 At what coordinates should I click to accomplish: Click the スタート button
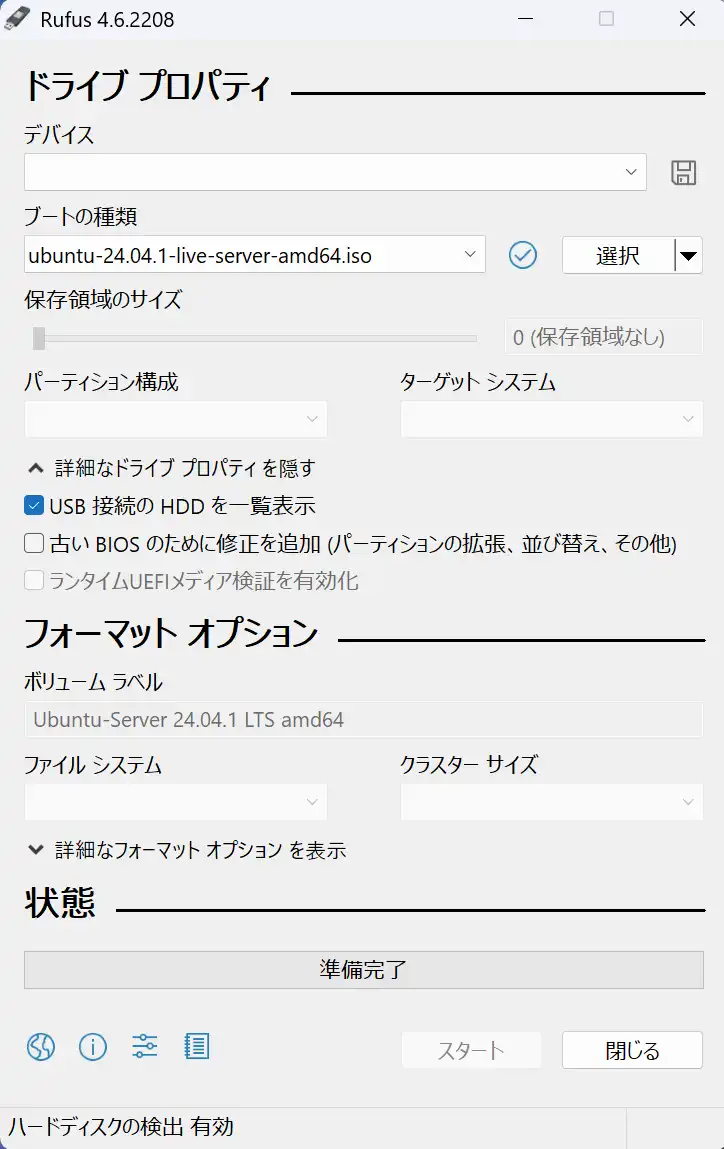(471, 1050)
